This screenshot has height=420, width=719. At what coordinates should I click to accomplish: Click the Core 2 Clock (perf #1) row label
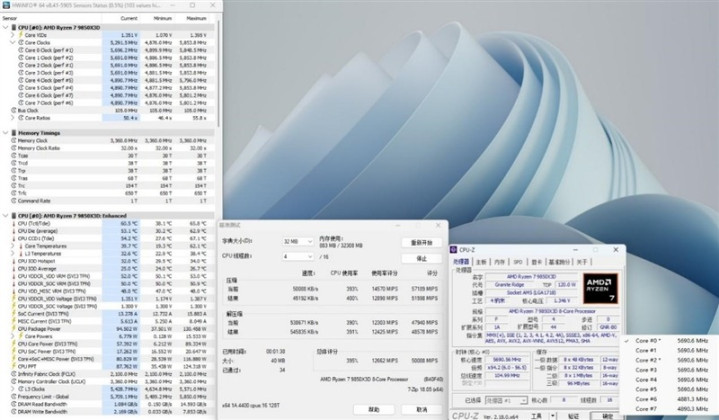[49, 65]
